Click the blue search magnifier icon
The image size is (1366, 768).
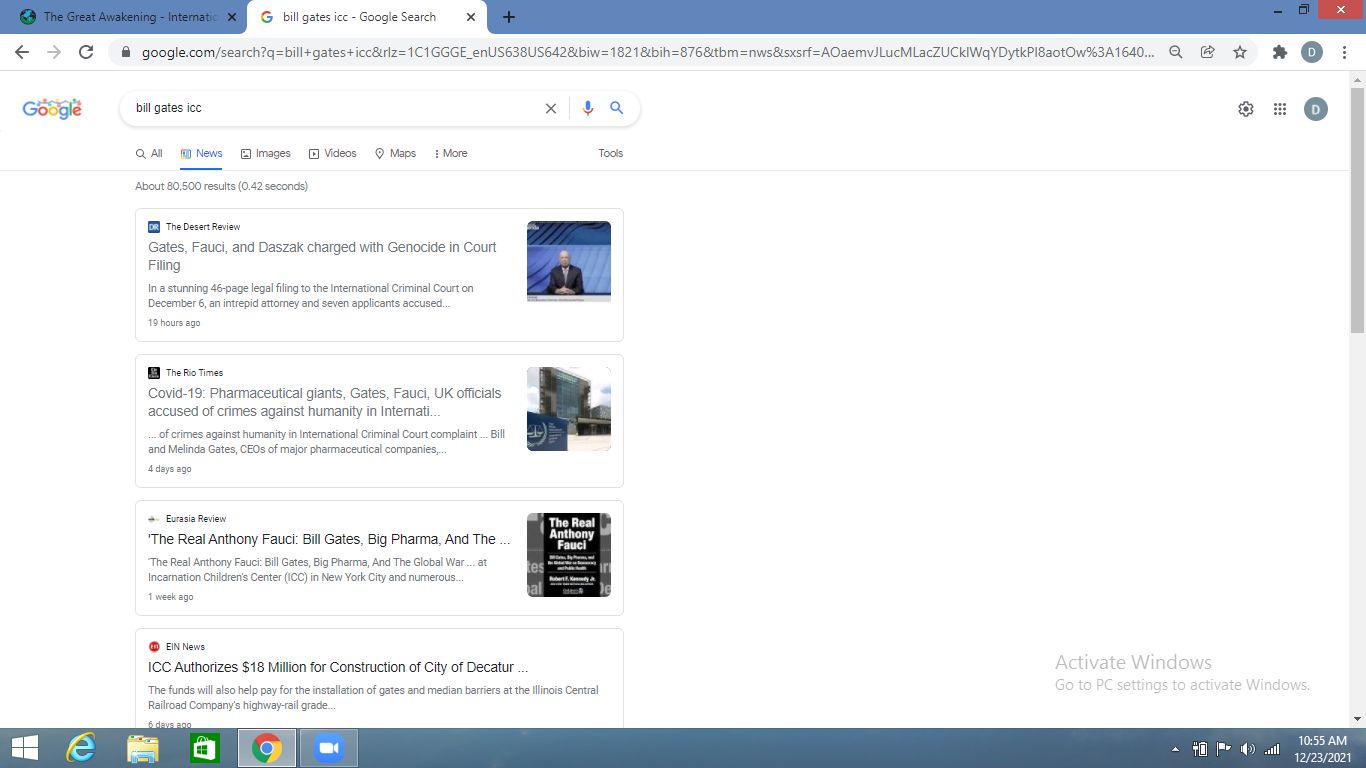click(617, 108)
